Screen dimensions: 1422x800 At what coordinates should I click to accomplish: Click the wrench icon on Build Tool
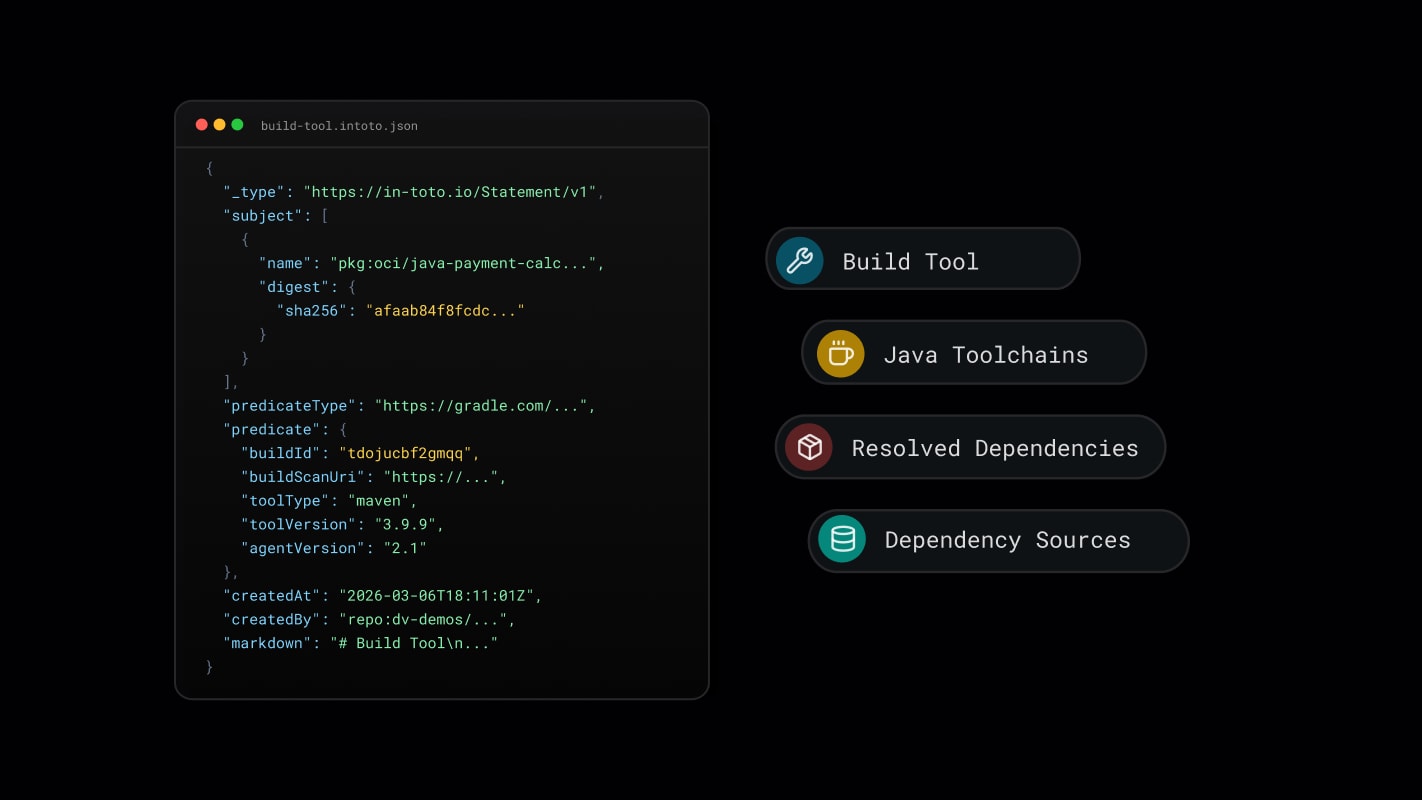pyautogui.click(x=799, y=261)
